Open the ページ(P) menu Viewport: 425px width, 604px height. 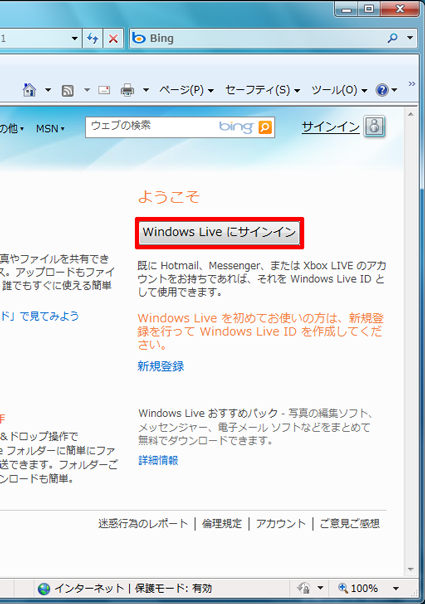[x=186, y=90]
